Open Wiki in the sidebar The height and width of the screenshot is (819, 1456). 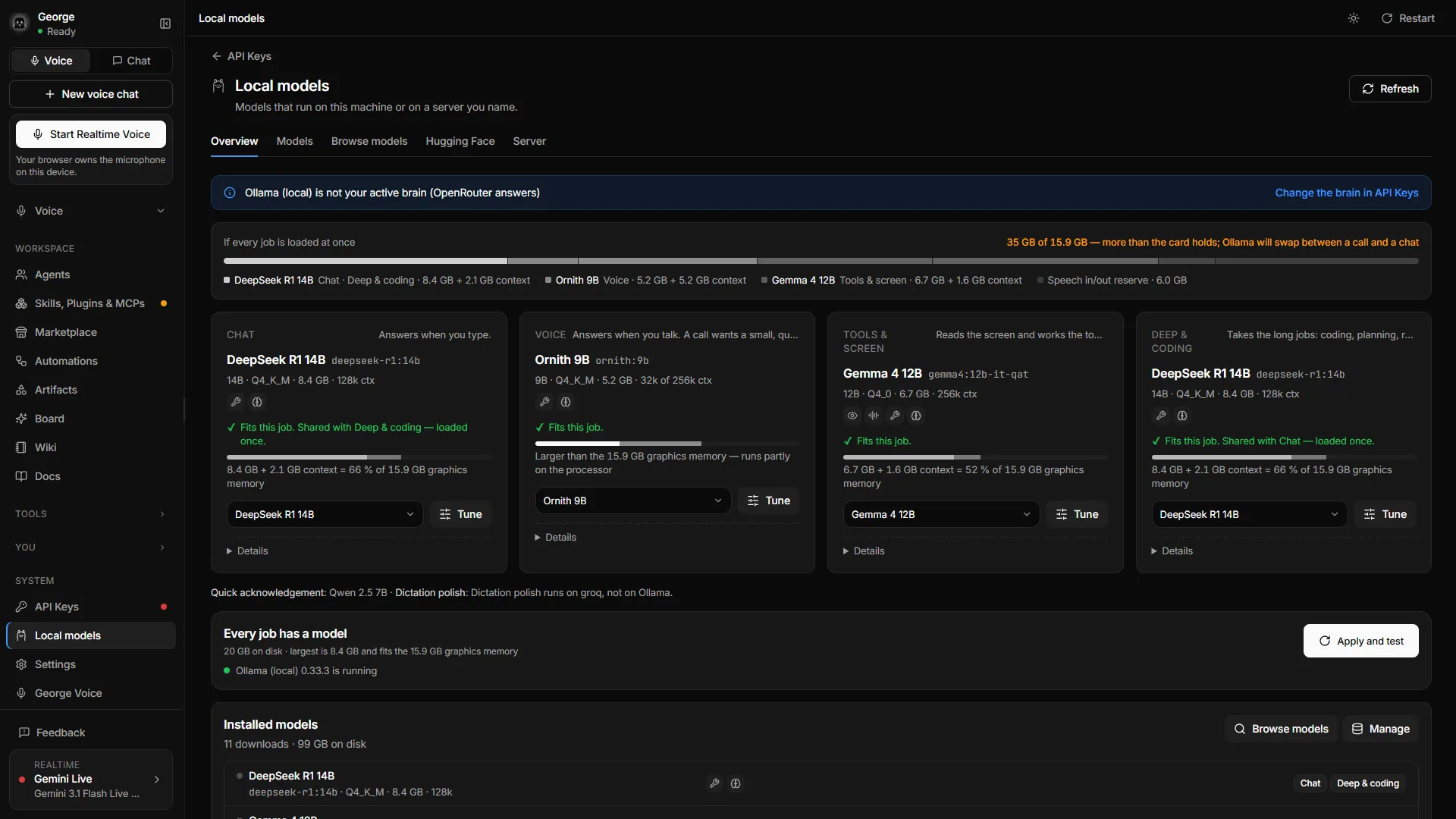pyautogui.click(x=91, y=447)
